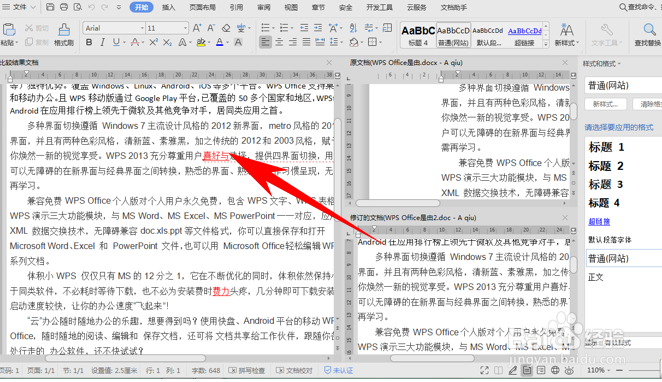662x382 pixels.
Task: Click the zoom out minus button
Action: coord(619,370)
